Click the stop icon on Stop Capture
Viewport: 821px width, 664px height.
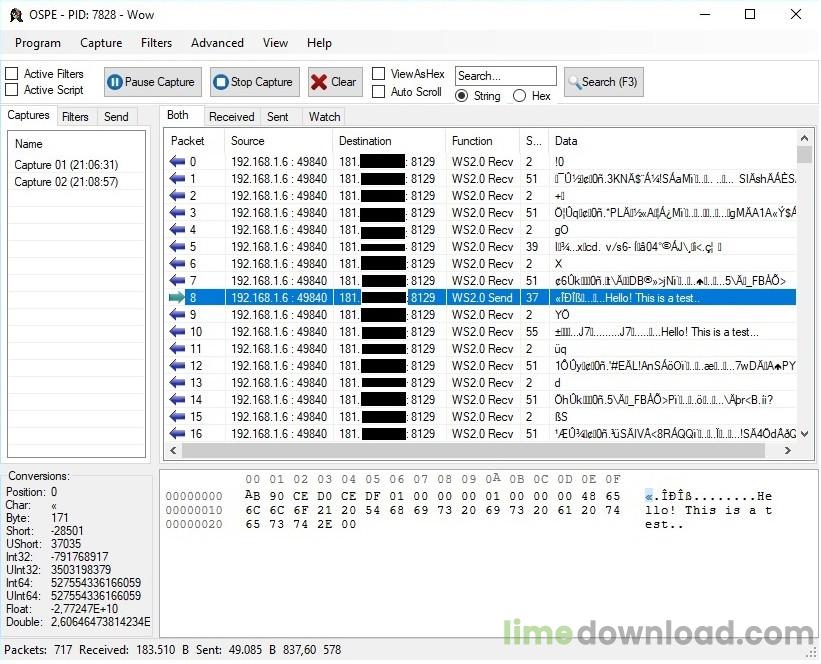221,82
